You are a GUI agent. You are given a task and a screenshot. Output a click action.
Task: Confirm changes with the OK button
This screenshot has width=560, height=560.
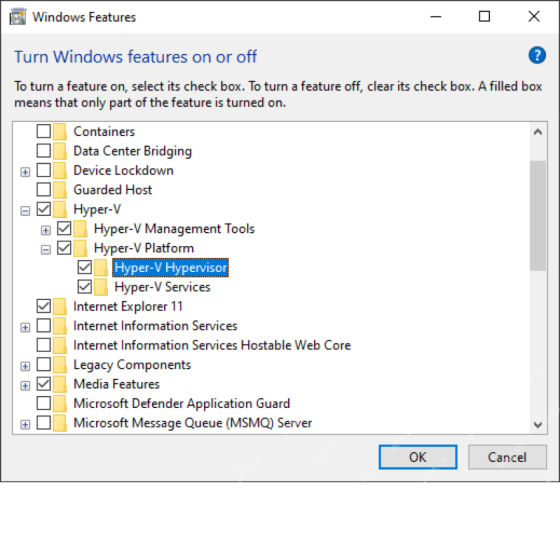point(418,457)
